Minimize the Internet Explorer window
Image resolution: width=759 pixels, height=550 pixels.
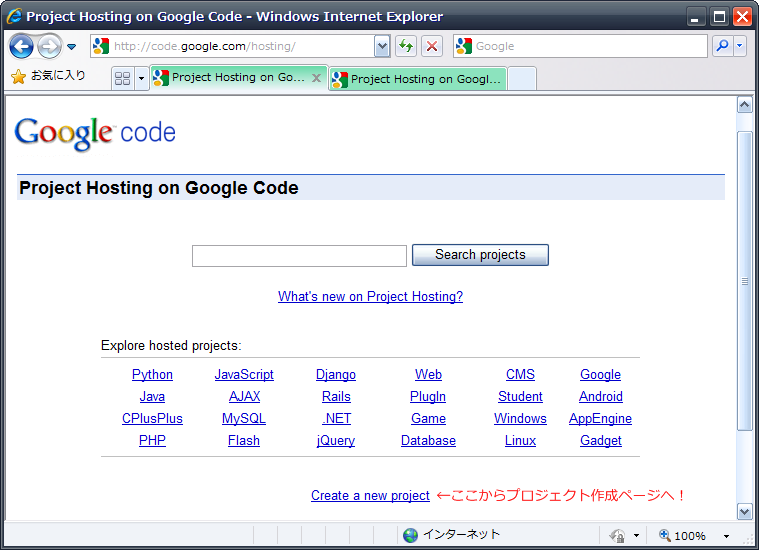tap(695, 17)
